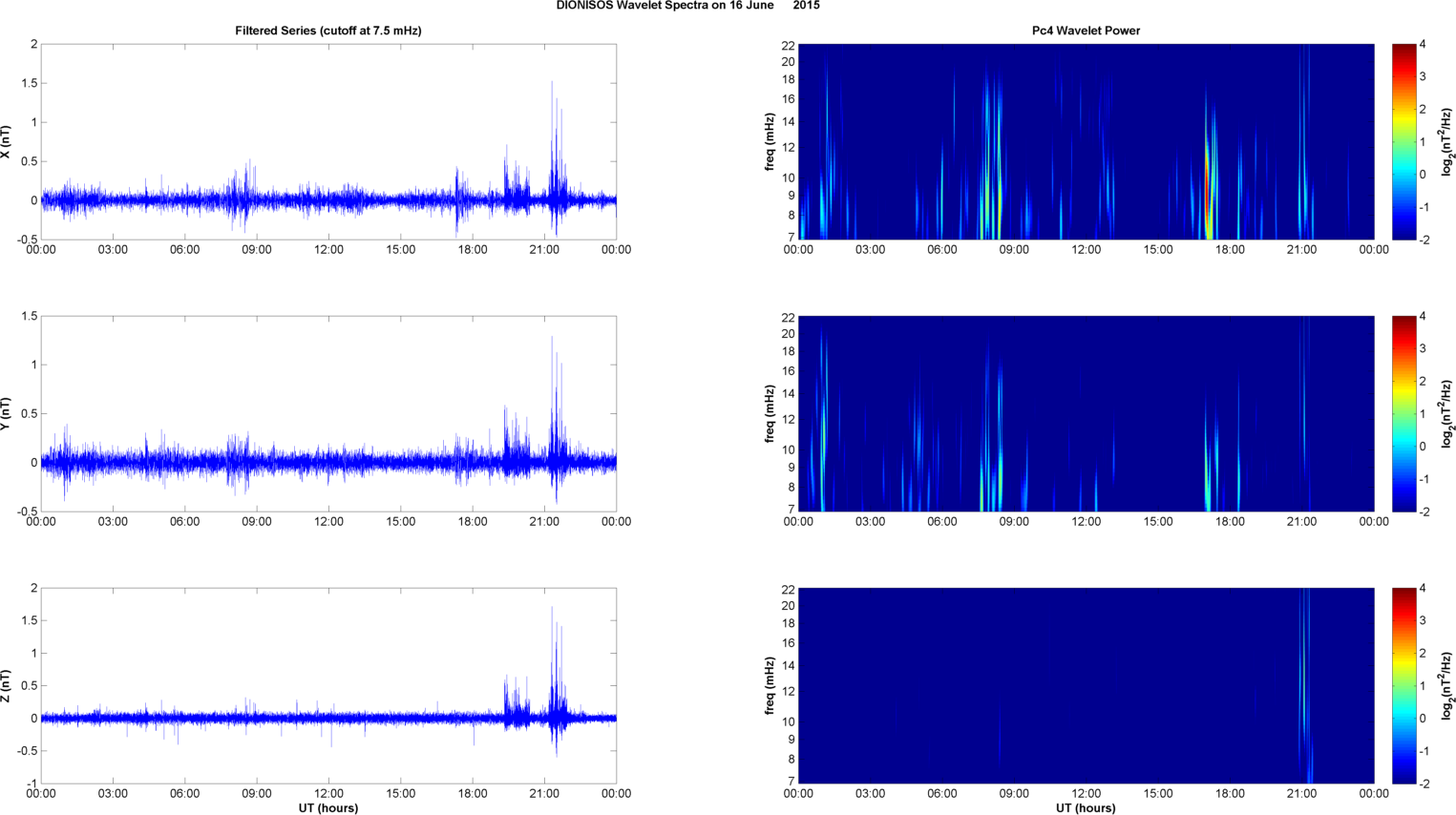The height and width of the screenshot is (815, 1456).
Task: Click the colorbar beside the bottom spectrogram
Action: point(1403,685)
